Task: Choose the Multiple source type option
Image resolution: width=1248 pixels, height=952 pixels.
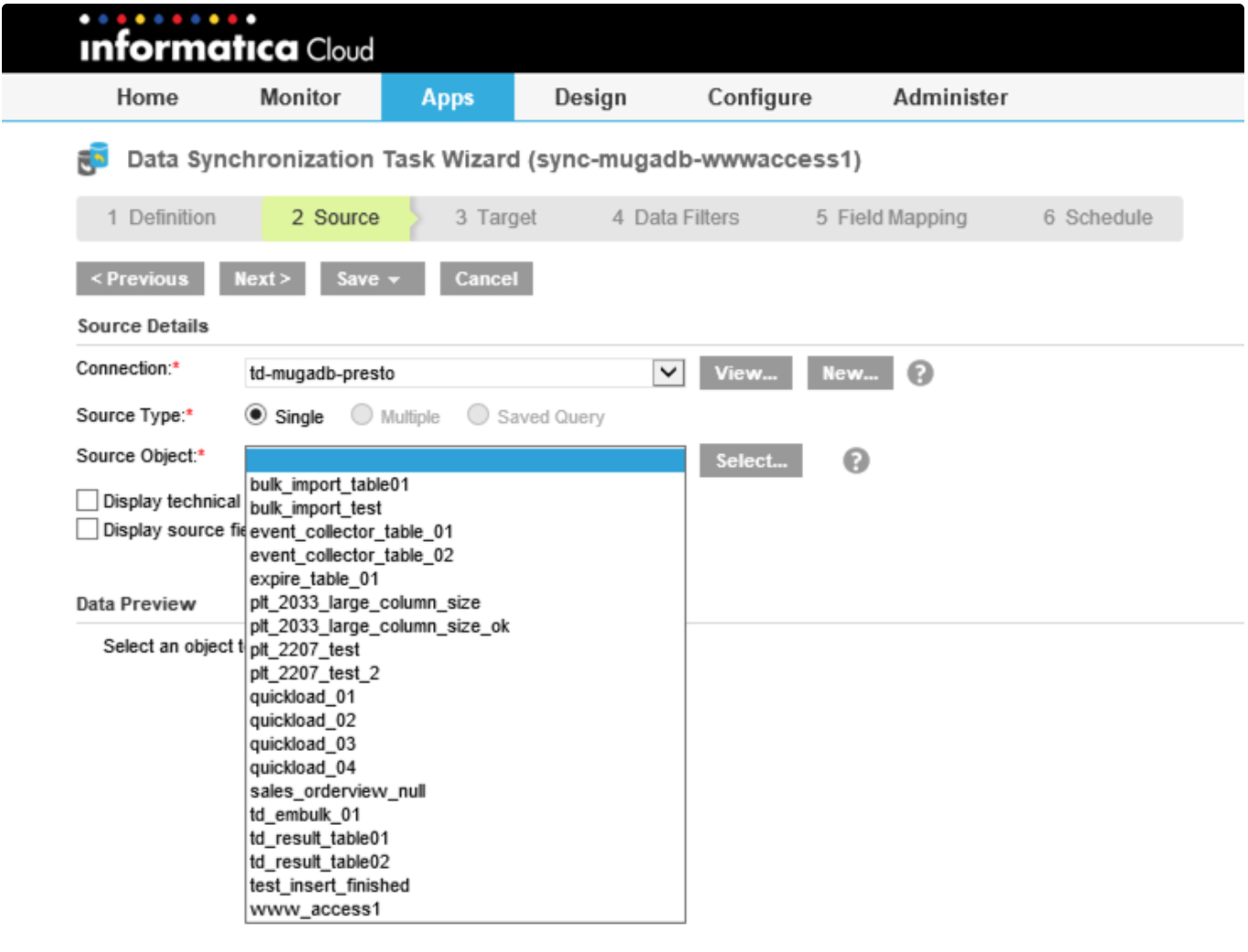Action: pyautogui.click(x=362, y=415)
